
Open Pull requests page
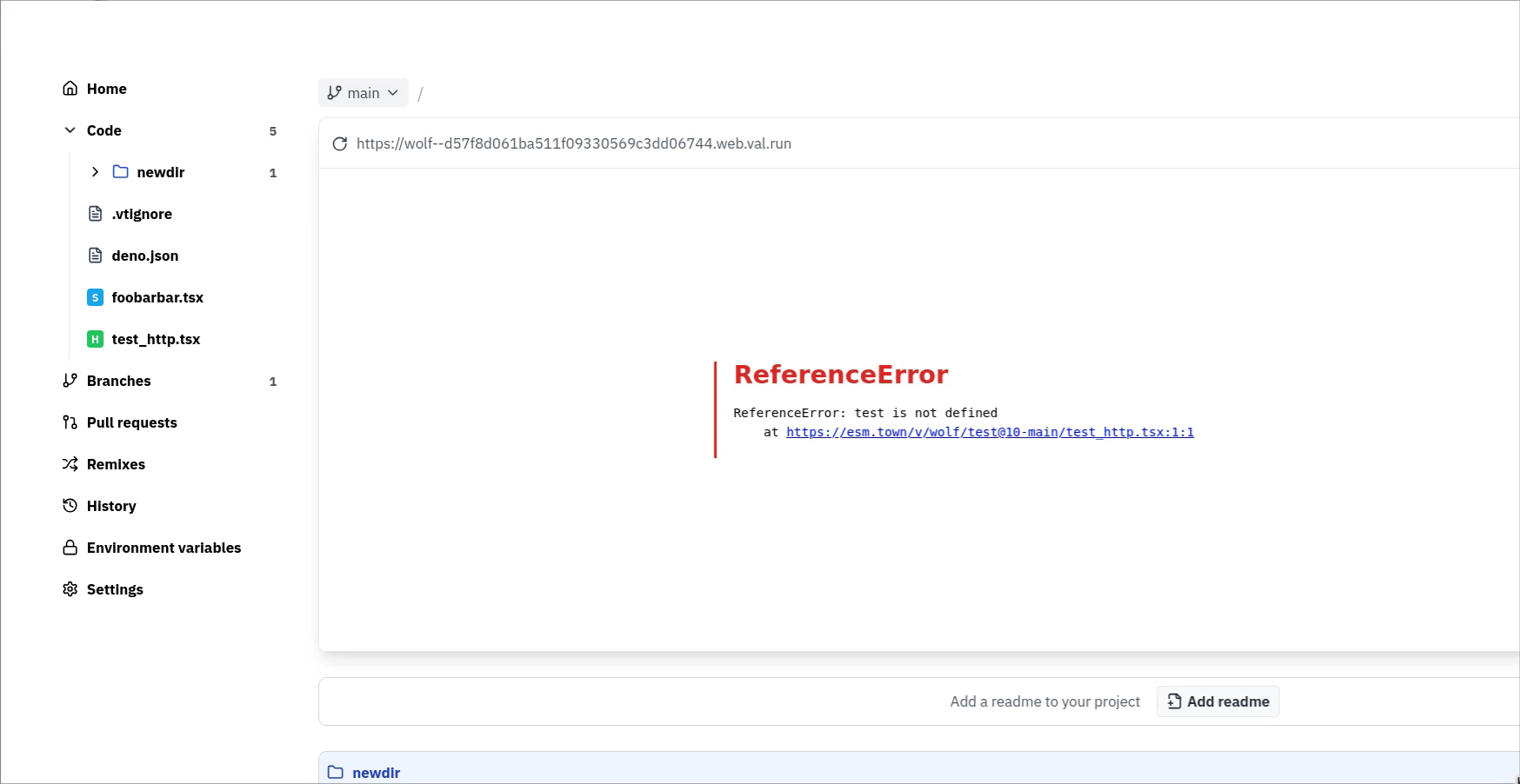click(x=132, y=422)
